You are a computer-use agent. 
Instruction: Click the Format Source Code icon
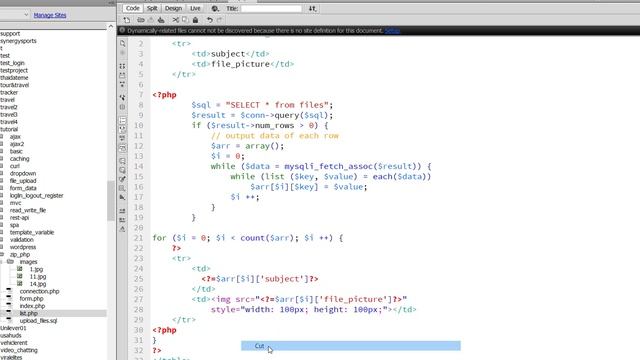122,229
